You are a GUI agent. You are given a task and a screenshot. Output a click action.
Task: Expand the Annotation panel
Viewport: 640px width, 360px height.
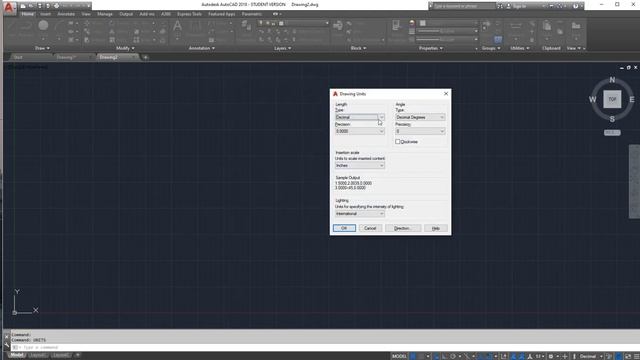(202, 48)
